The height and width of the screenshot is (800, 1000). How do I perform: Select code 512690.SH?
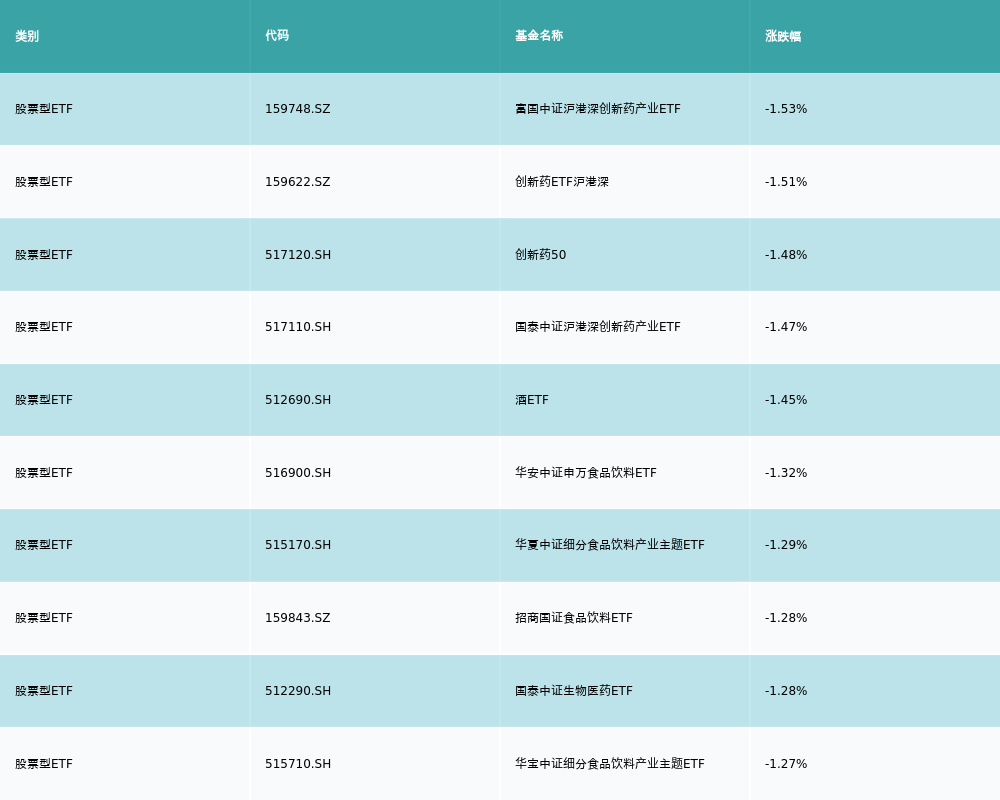coord(298,400)
